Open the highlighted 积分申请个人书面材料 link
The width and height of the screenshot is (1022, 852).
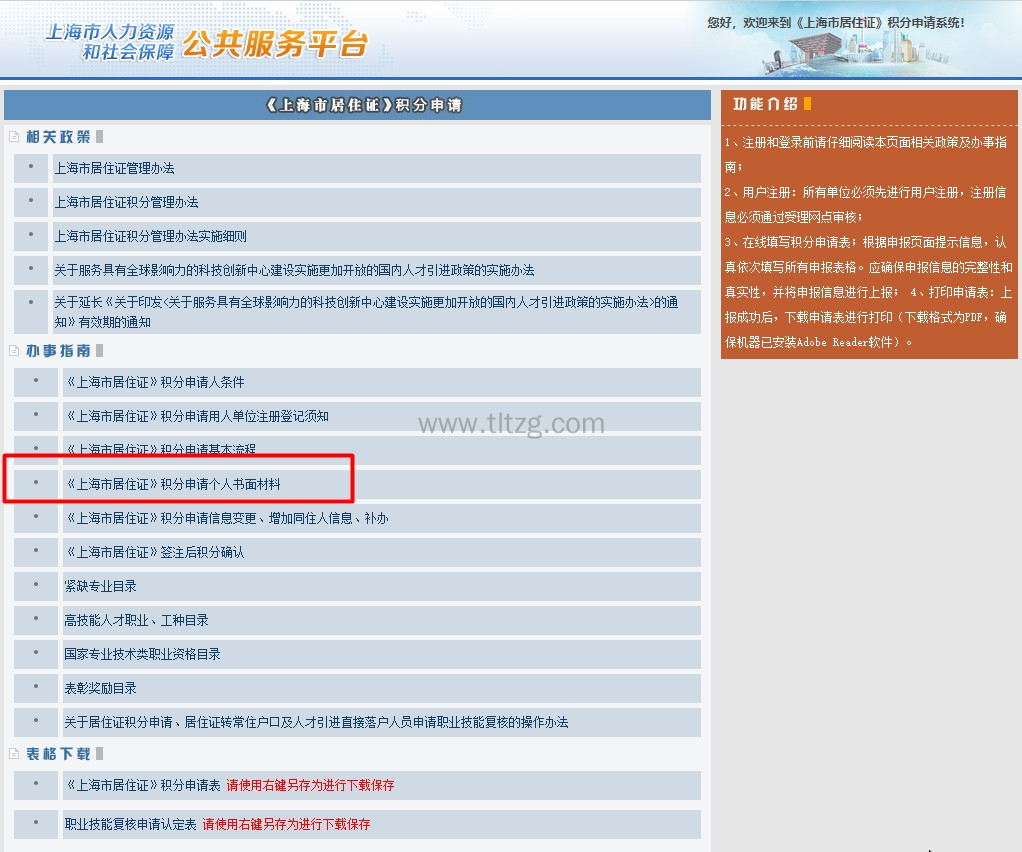click(172, 484)
